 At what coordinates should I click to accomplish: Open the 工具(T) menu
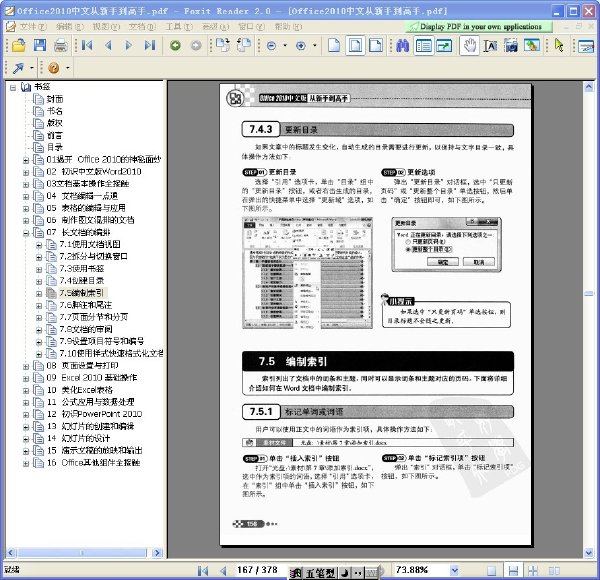tap(178, 26)
